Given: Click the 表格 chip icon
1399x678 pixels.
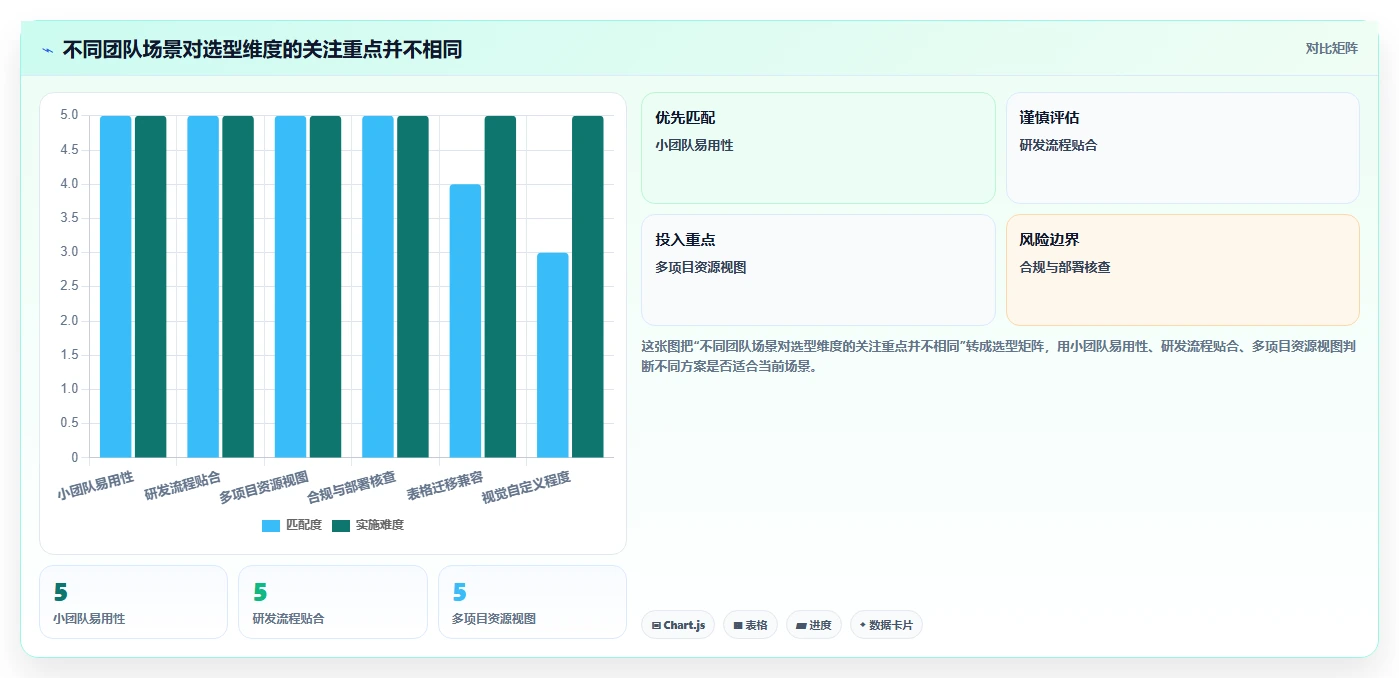Looking at the screenshot, I should pyautogui.click(x=738, y=625).
